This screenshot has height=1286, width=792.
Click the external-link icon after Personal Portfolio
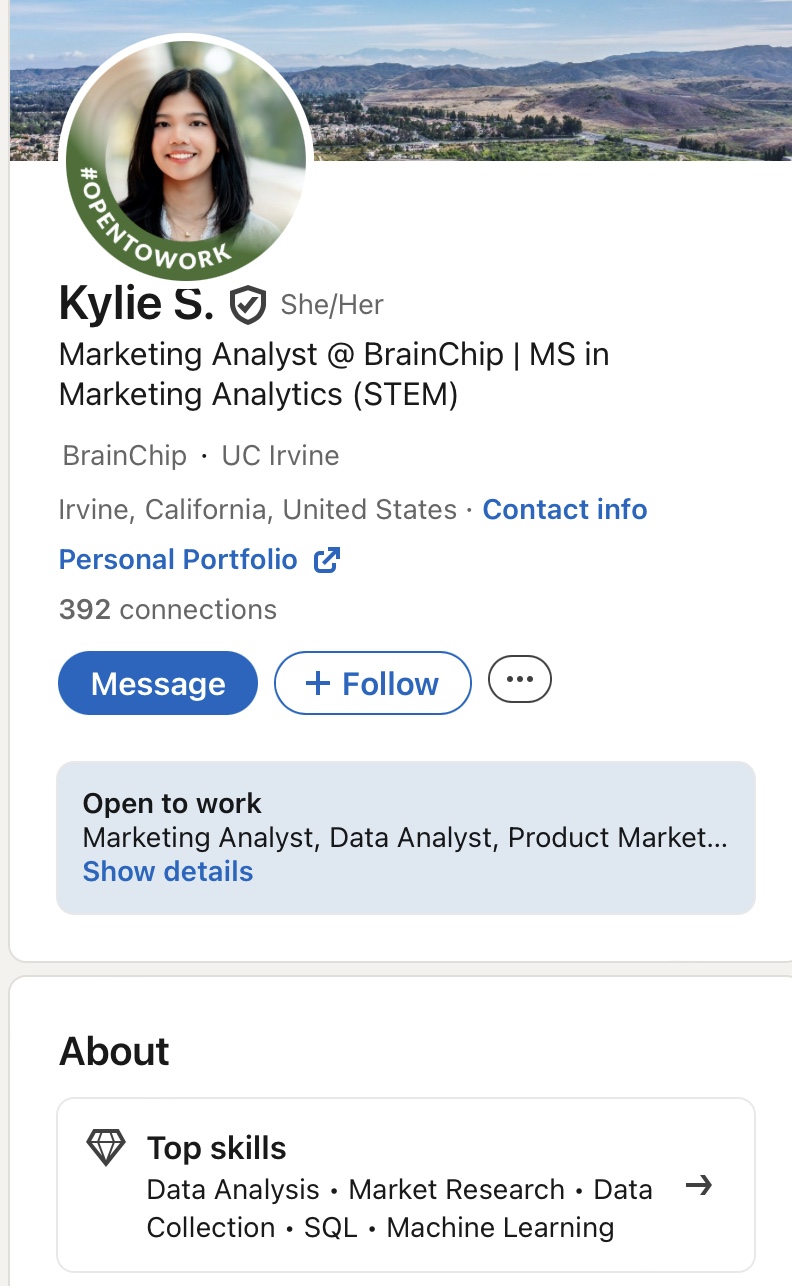[x=327, y=560]
